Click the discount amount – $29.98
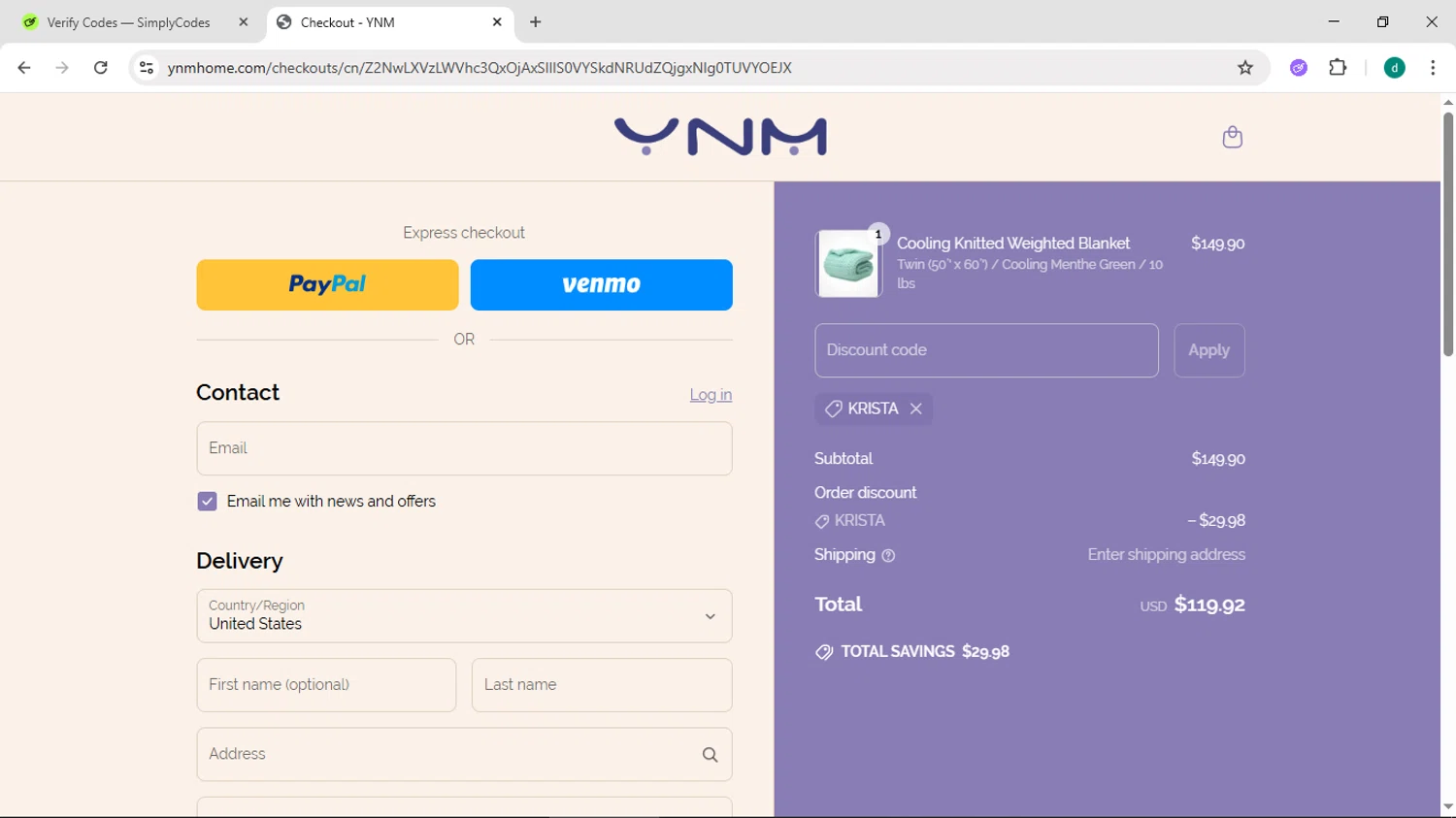The image size is (1456, 818). click(x=1216, y=521)
